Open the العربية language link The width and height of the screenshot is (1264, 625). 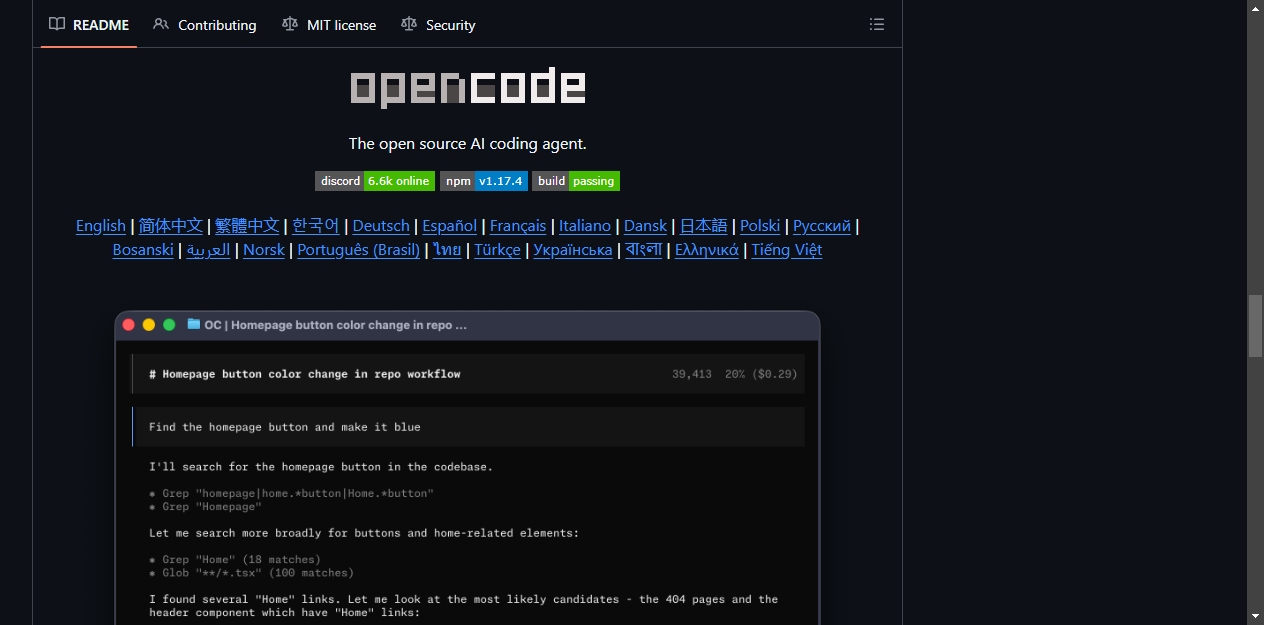pos(208,250)
